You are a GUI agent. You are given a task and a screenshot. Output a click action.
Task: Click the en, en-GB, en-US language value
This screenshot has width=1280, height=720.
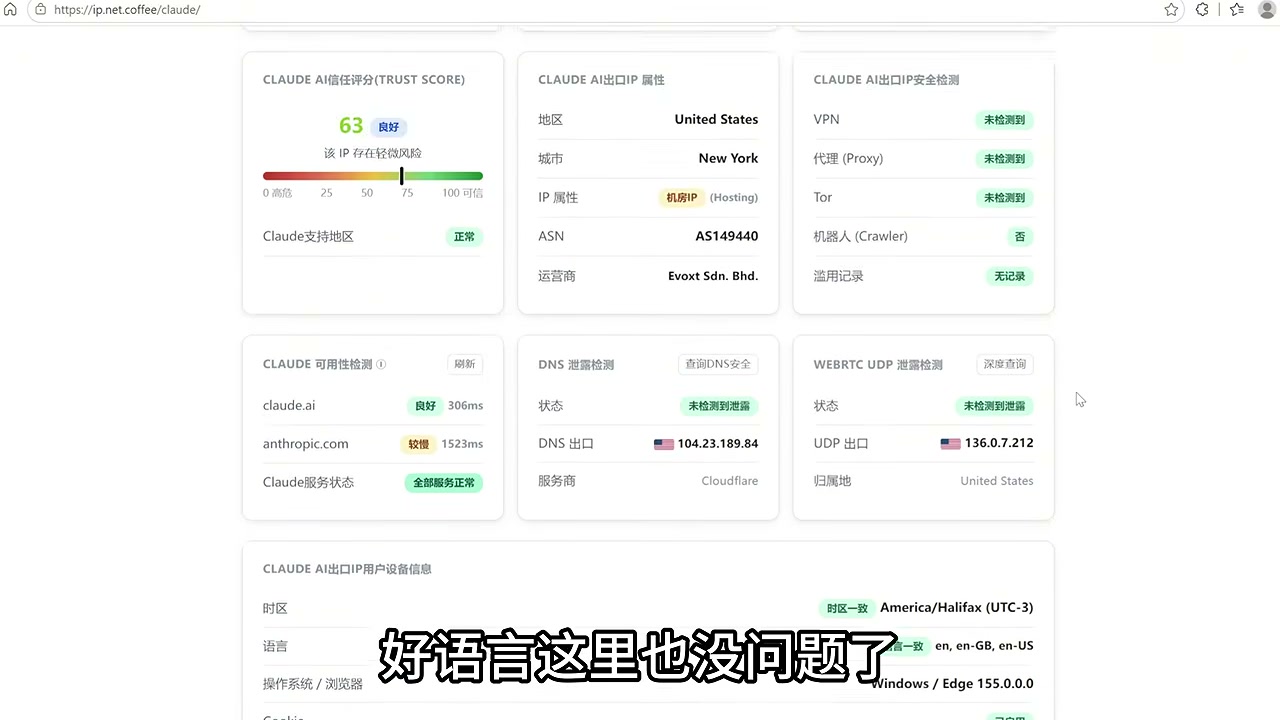coord(984,646)
